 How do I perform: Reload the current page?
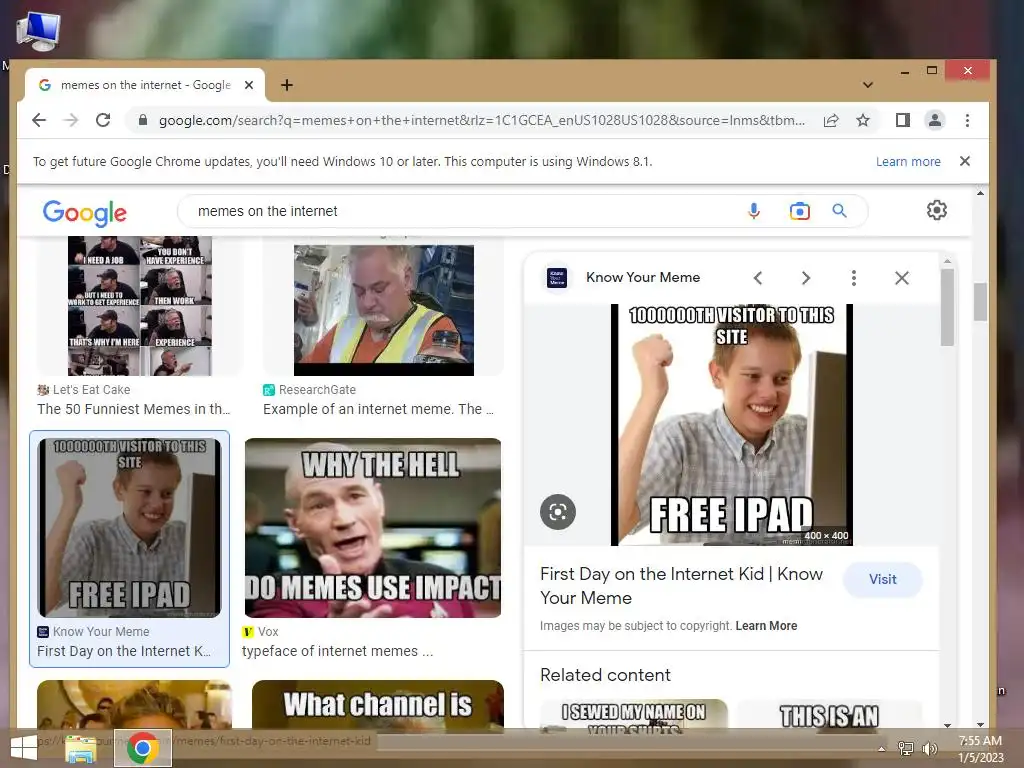pos(103,120)
